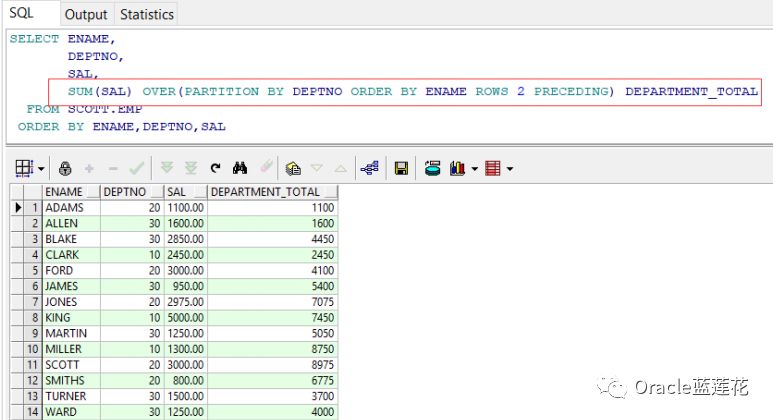Select the JONES name cell
Screen dimensions: 773x420
click(x=71, y=302)
